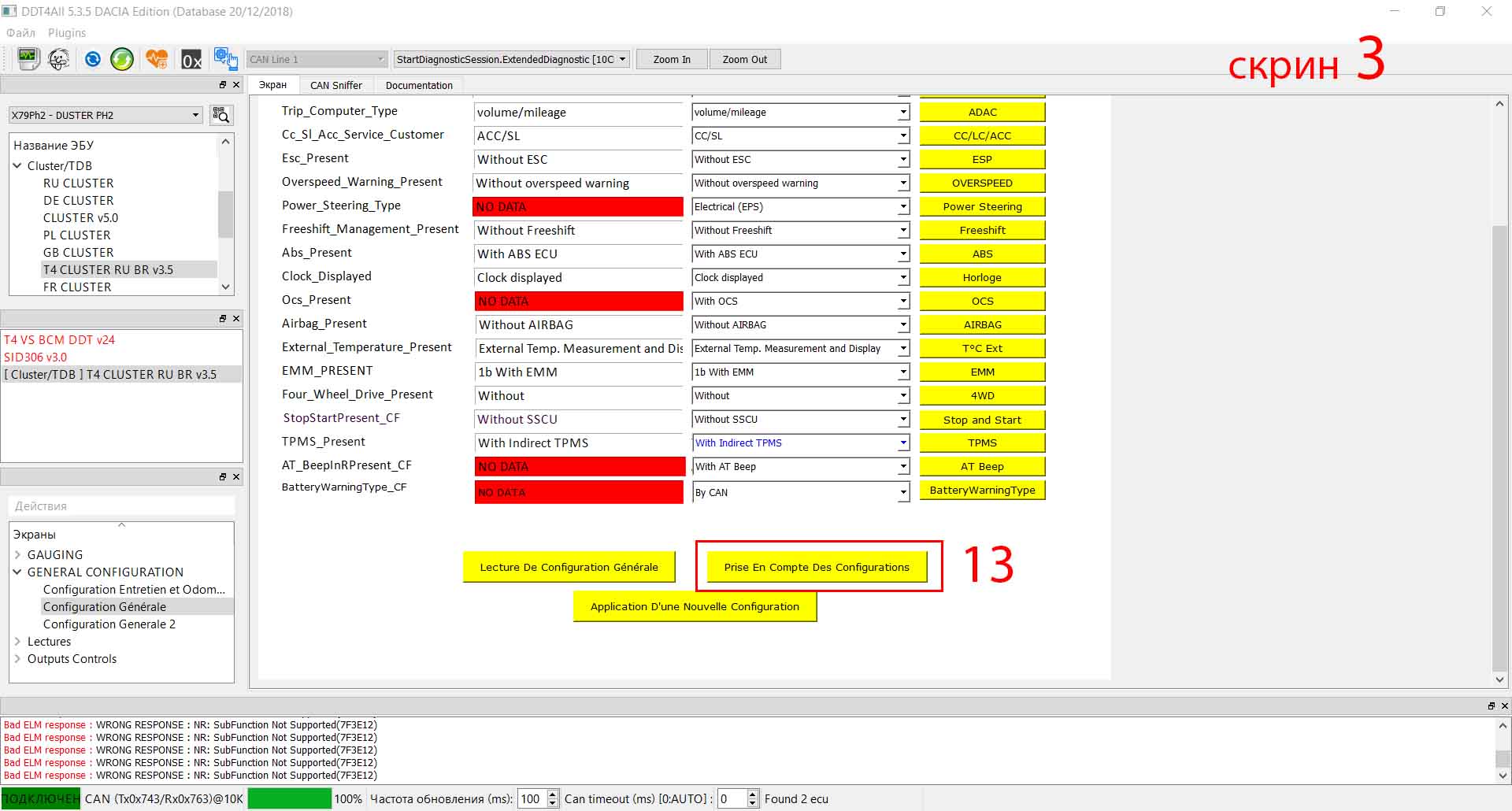
Task: Click the green circular refresh icon
Action: tap(122, 59)
